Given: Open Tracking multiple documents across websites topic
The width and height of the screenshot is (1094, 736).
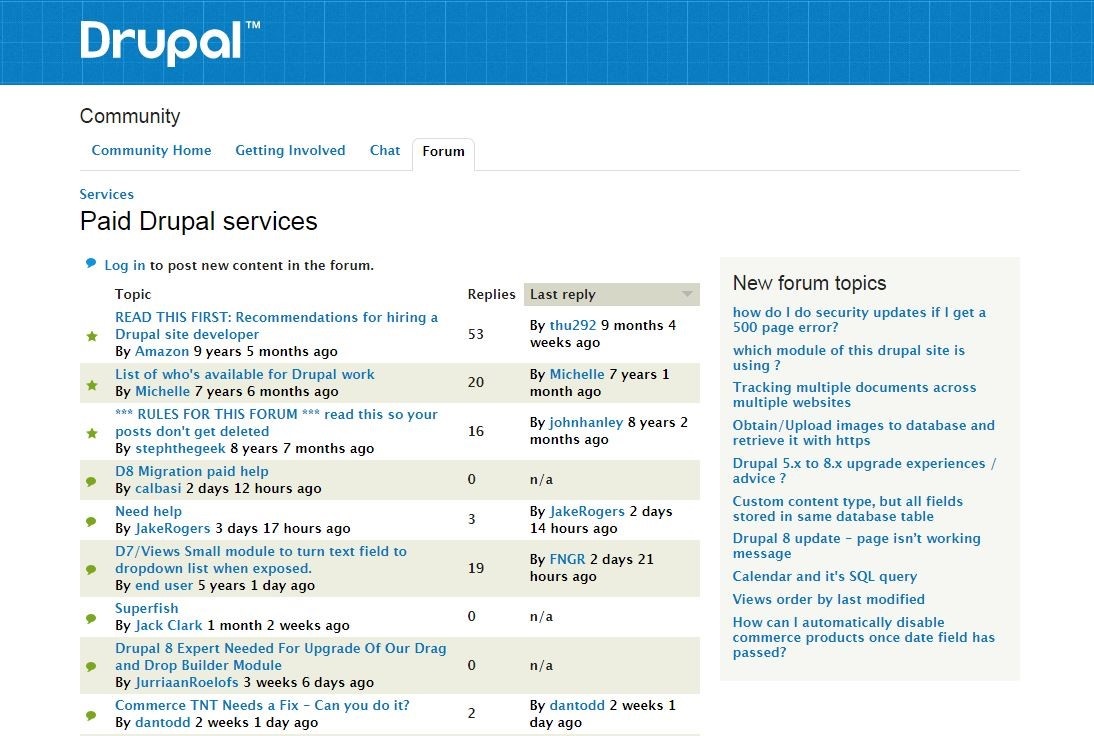Looking at the screenshot, I should click(x=854, y=395).
